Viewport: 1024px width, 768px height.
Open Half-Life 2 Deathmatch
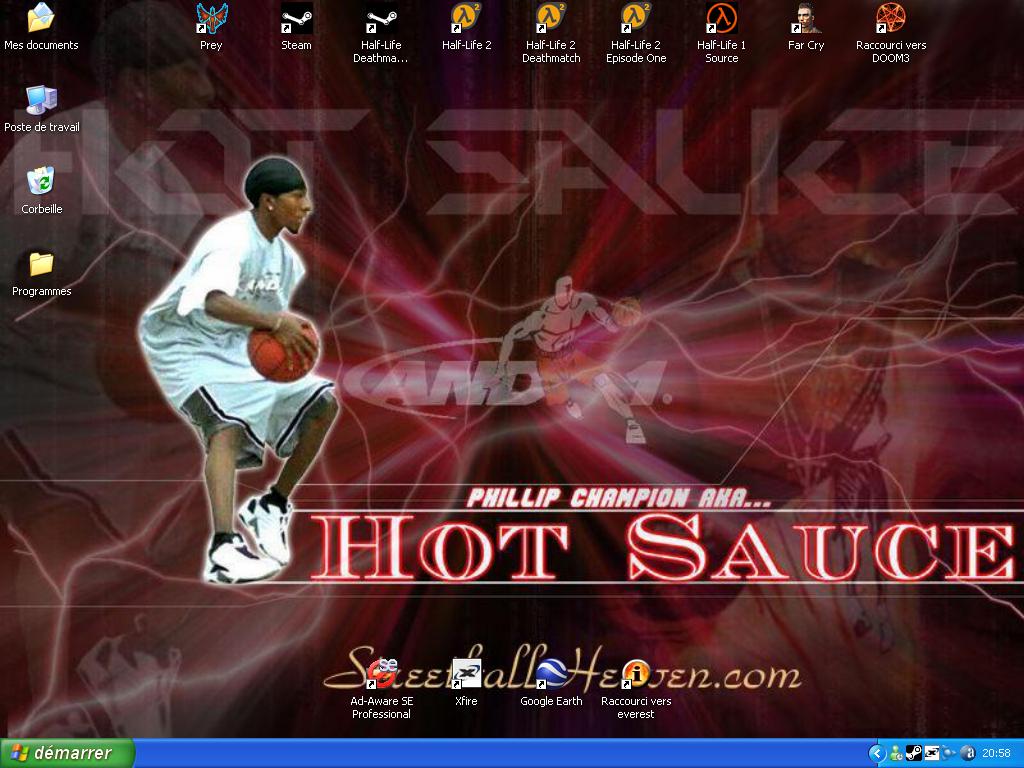[551, 22]
